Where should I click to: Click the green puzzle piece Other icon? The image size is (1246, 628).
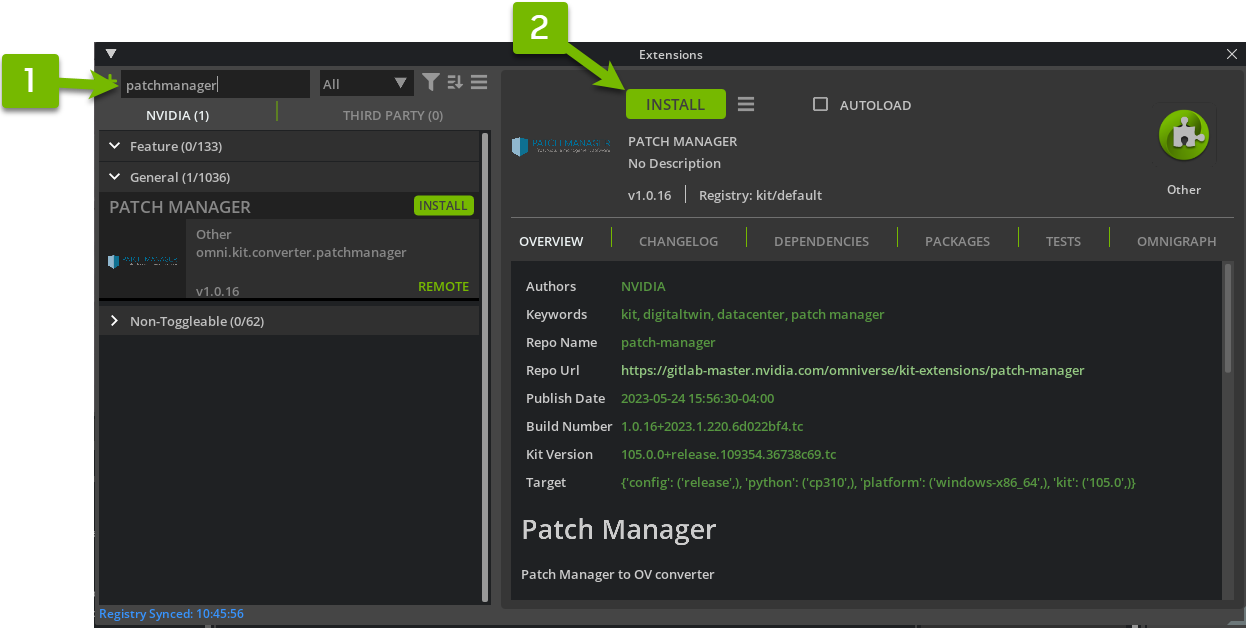(1184, 135)
